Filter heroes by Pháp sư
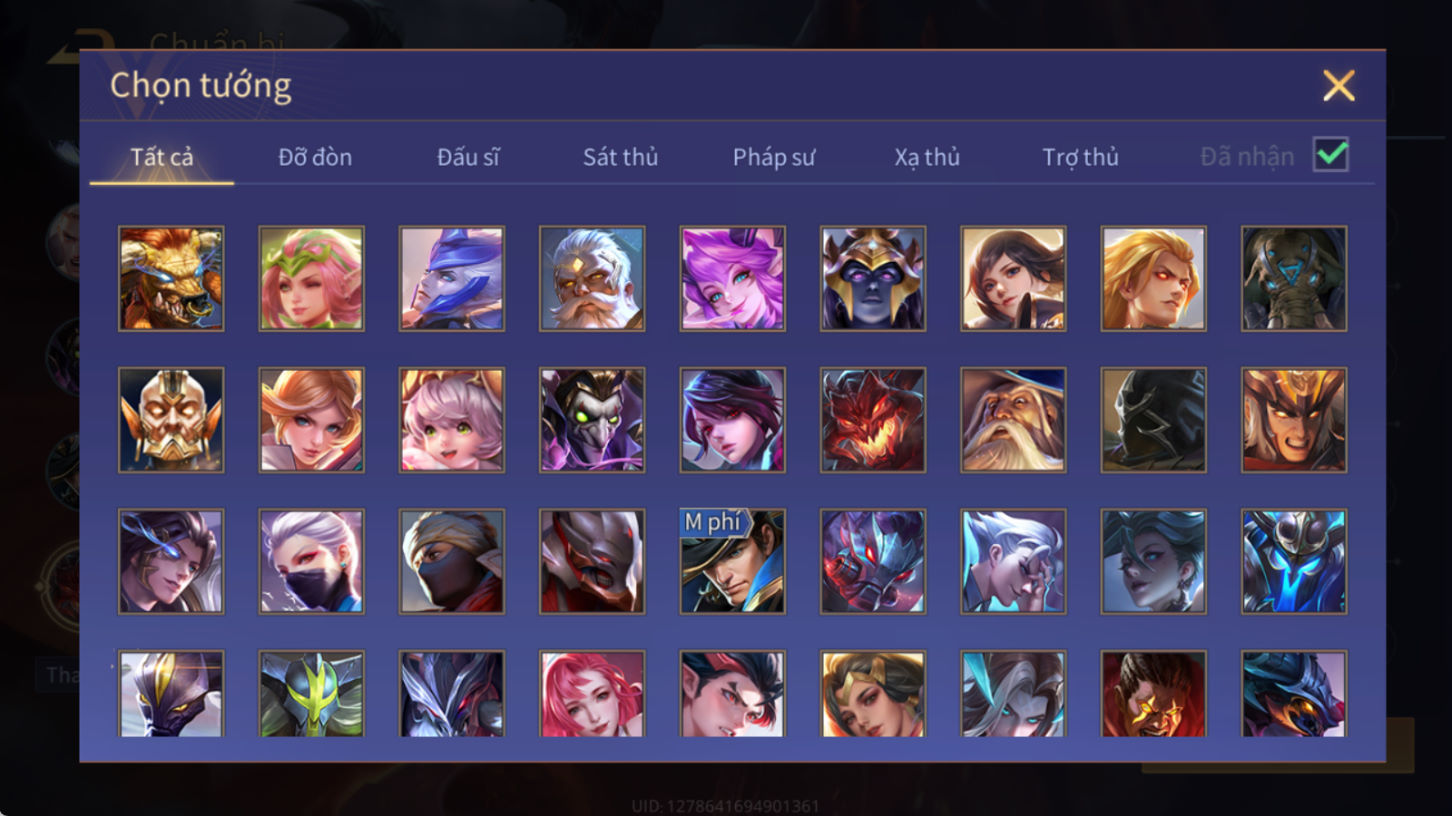Viewport: 1452px width, 816px height. tap(774, 157)
